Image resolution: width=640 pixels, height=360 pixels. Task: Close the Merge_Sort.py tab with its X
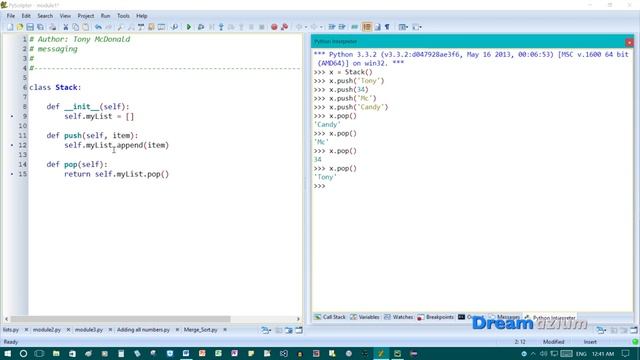225,330
